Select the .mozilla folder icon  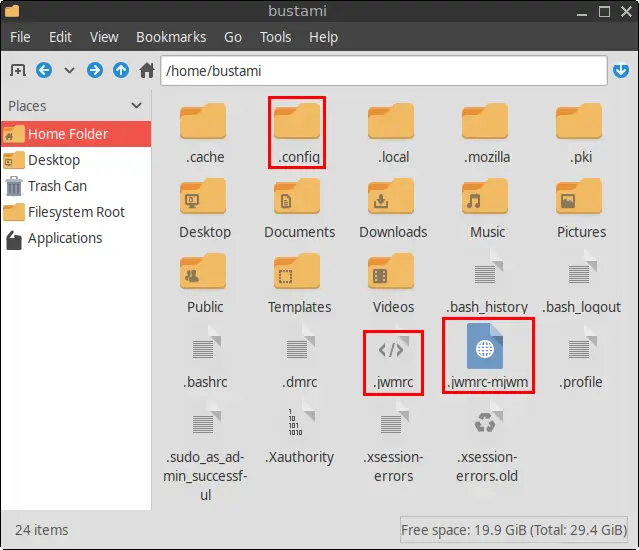pyautogui.click(x=485, y=121)
